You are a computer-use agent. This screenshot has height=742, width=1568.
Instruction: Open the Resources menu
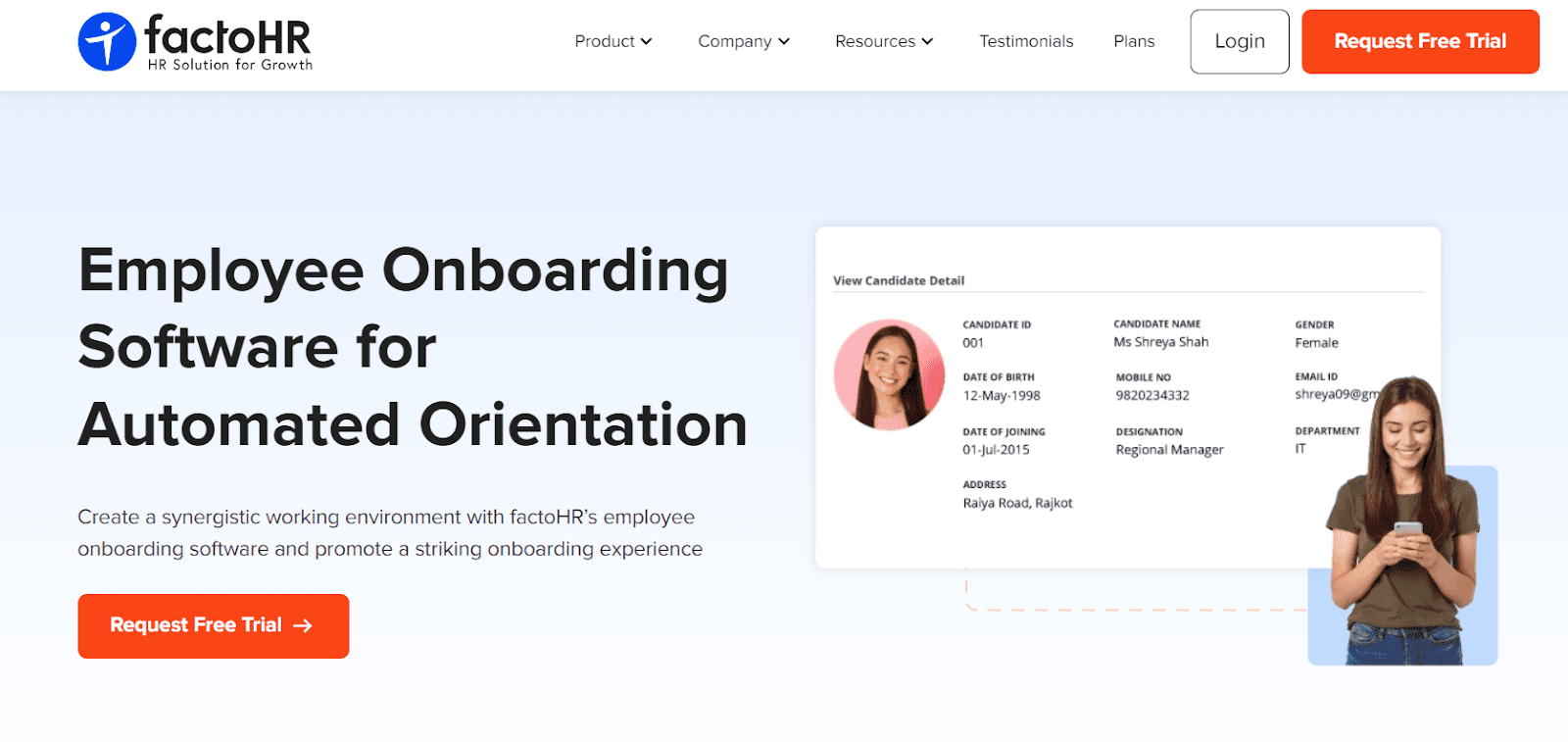(884, 41)
